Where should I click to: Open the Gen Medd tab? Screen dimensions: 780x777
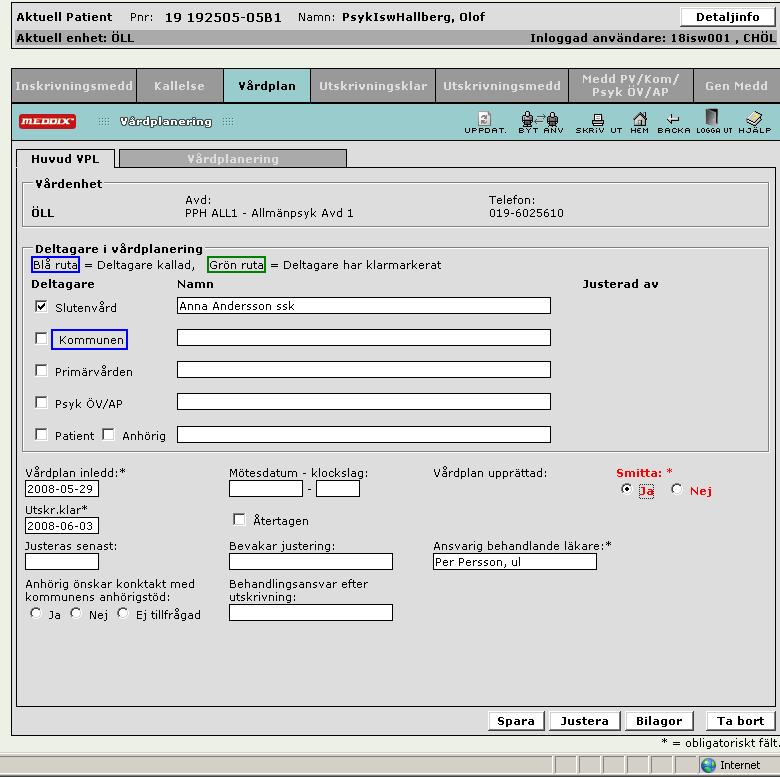pyautogui.click(x=737, y=86)
